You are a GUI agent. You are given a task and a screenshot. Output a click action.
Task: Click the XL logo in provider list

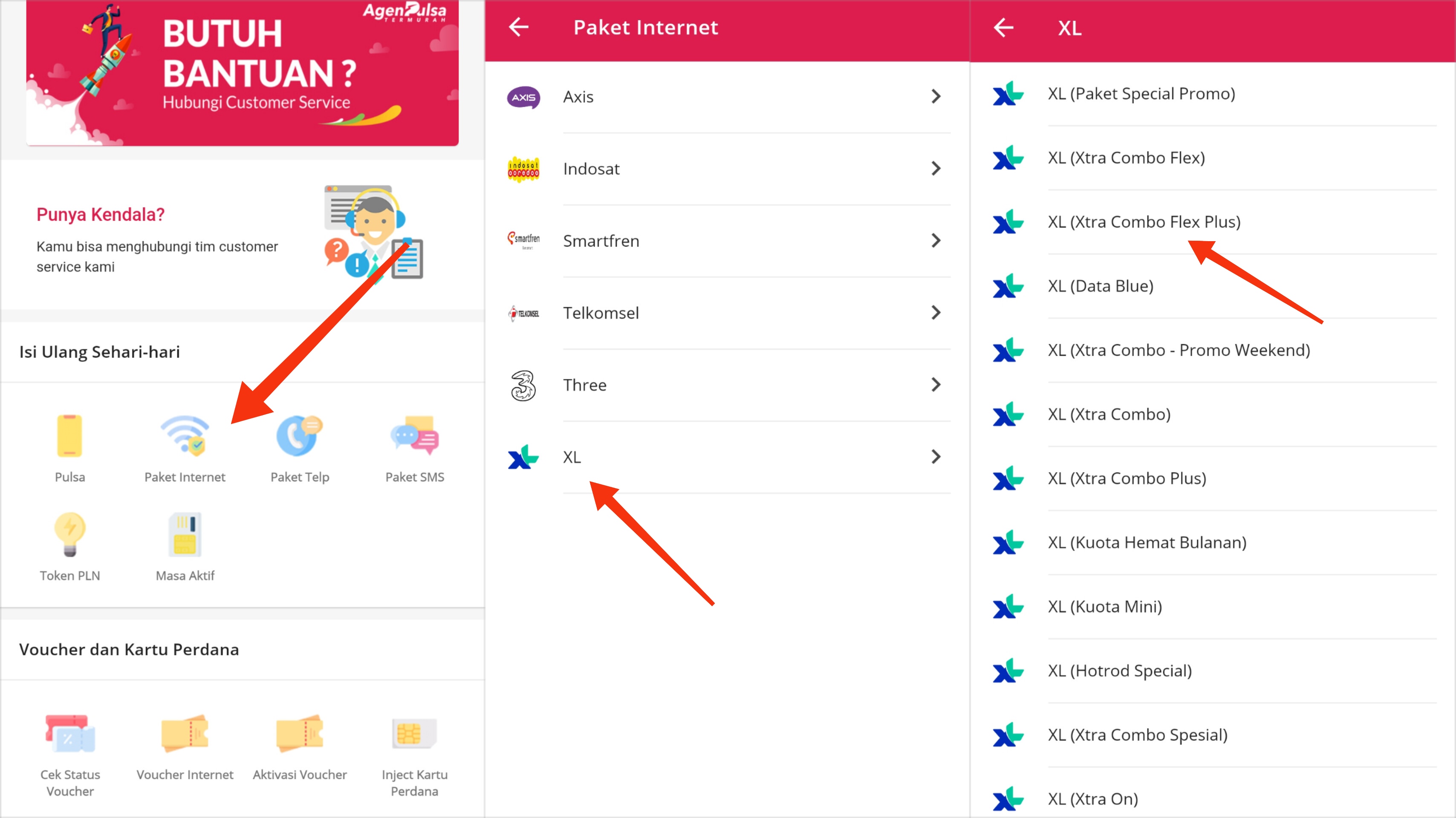523,457
